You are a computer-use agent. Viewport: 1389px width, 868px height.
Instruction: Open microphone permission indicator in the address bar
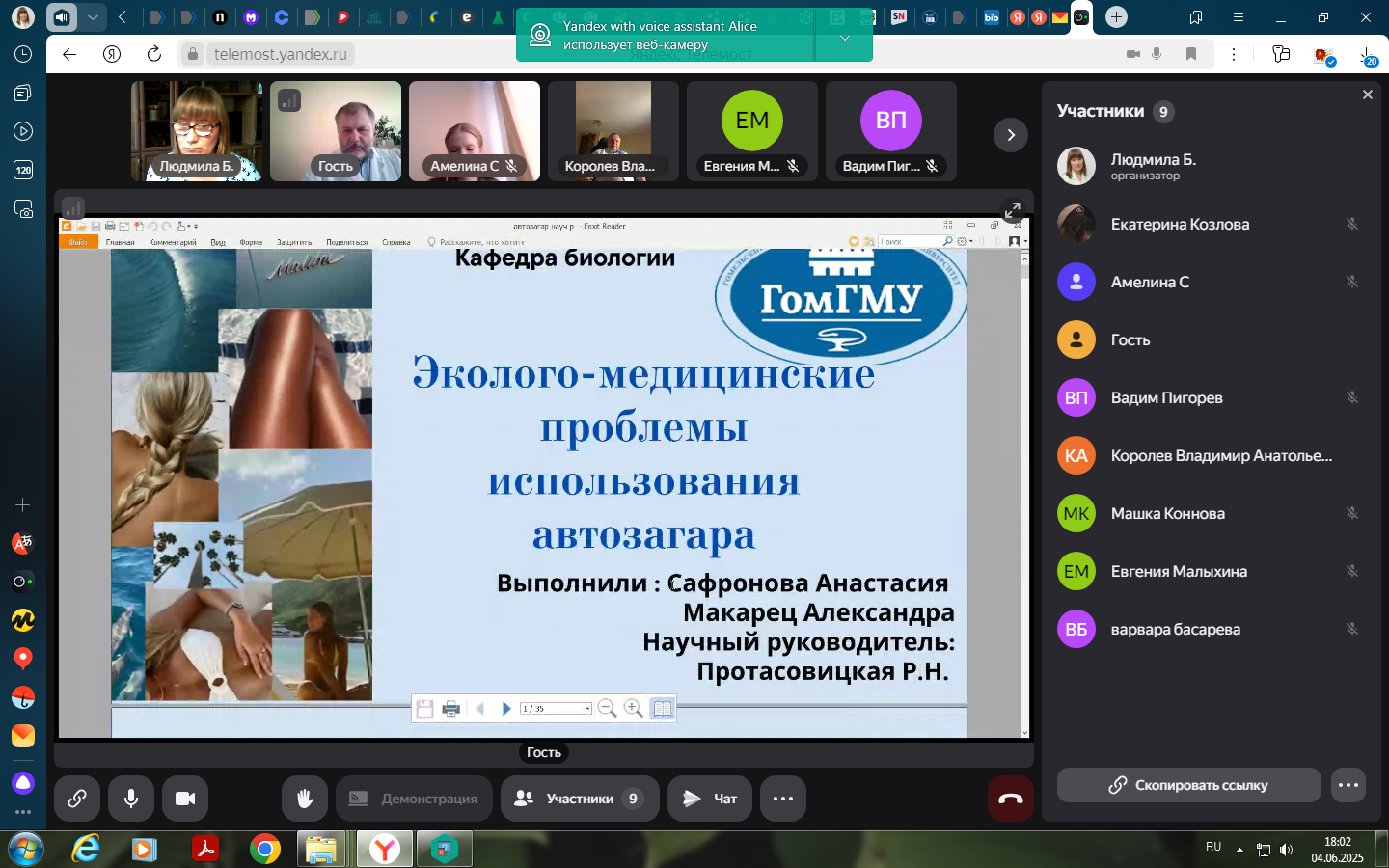[x=1157, y=54]
